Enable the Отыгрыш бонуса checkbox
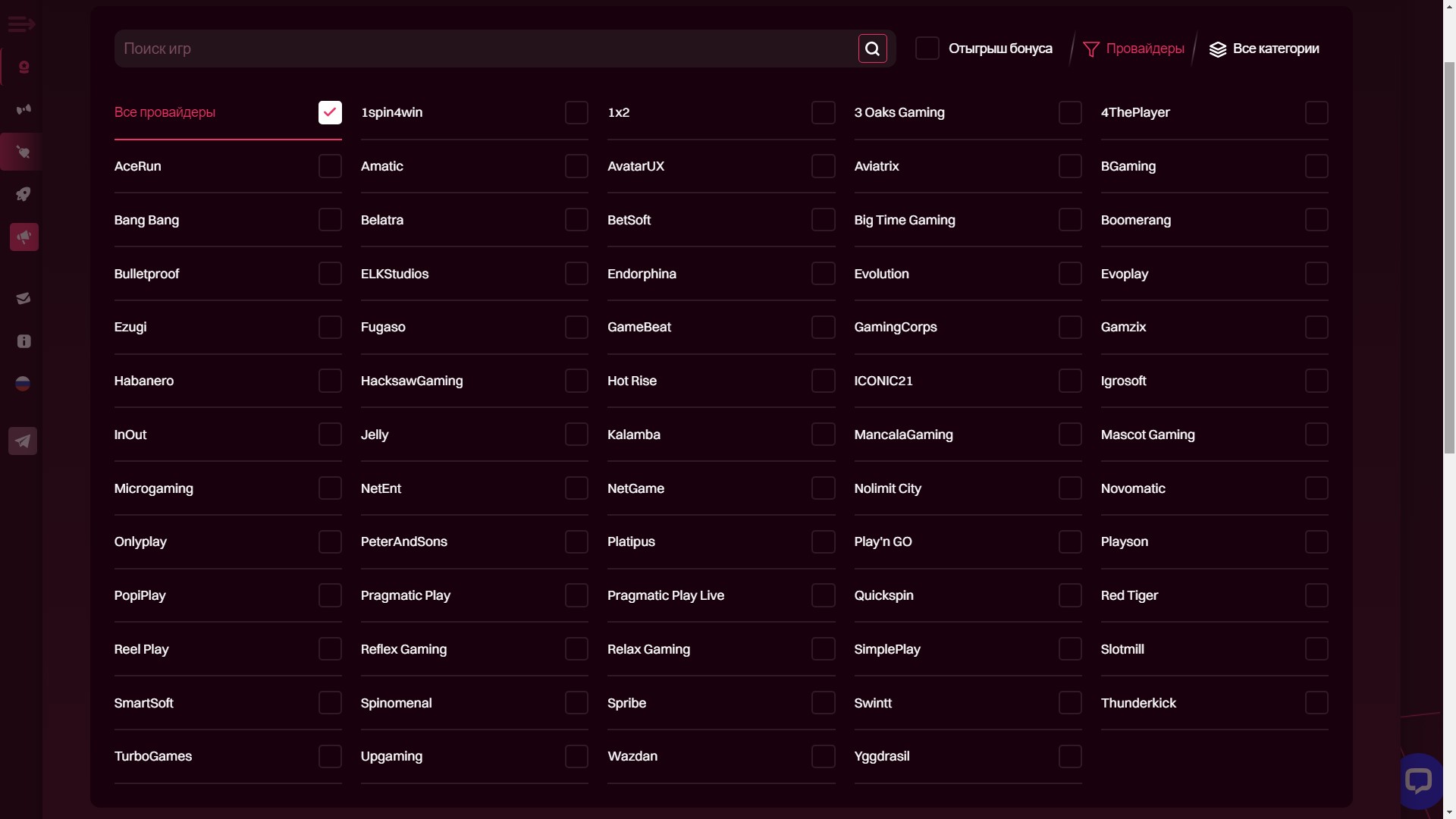The width and height of the screenshot is (1456, 819). coord(927,49)
